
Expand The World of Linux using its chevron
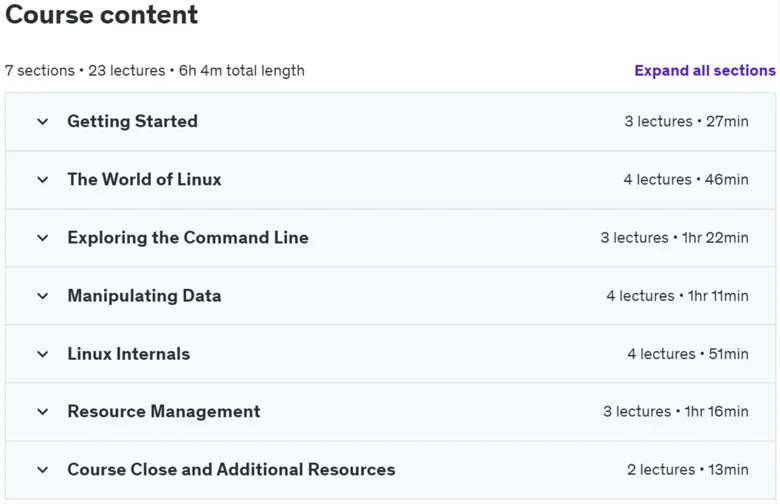tap(43, 180)
